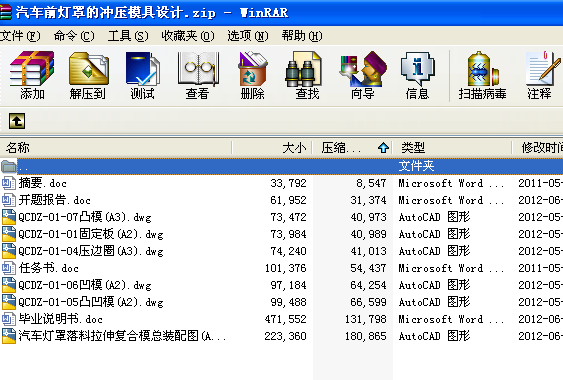Image resolution: width=563 pixels, height=380 pixels.
Task: Select the file 任务书.doc
Action: coord(48,268)
